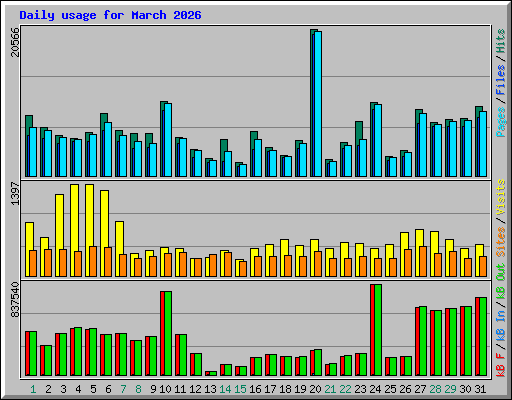Screen dimensions: 512x400
Task: Click the day 17 axis label
Action: (x=270, y=389)
